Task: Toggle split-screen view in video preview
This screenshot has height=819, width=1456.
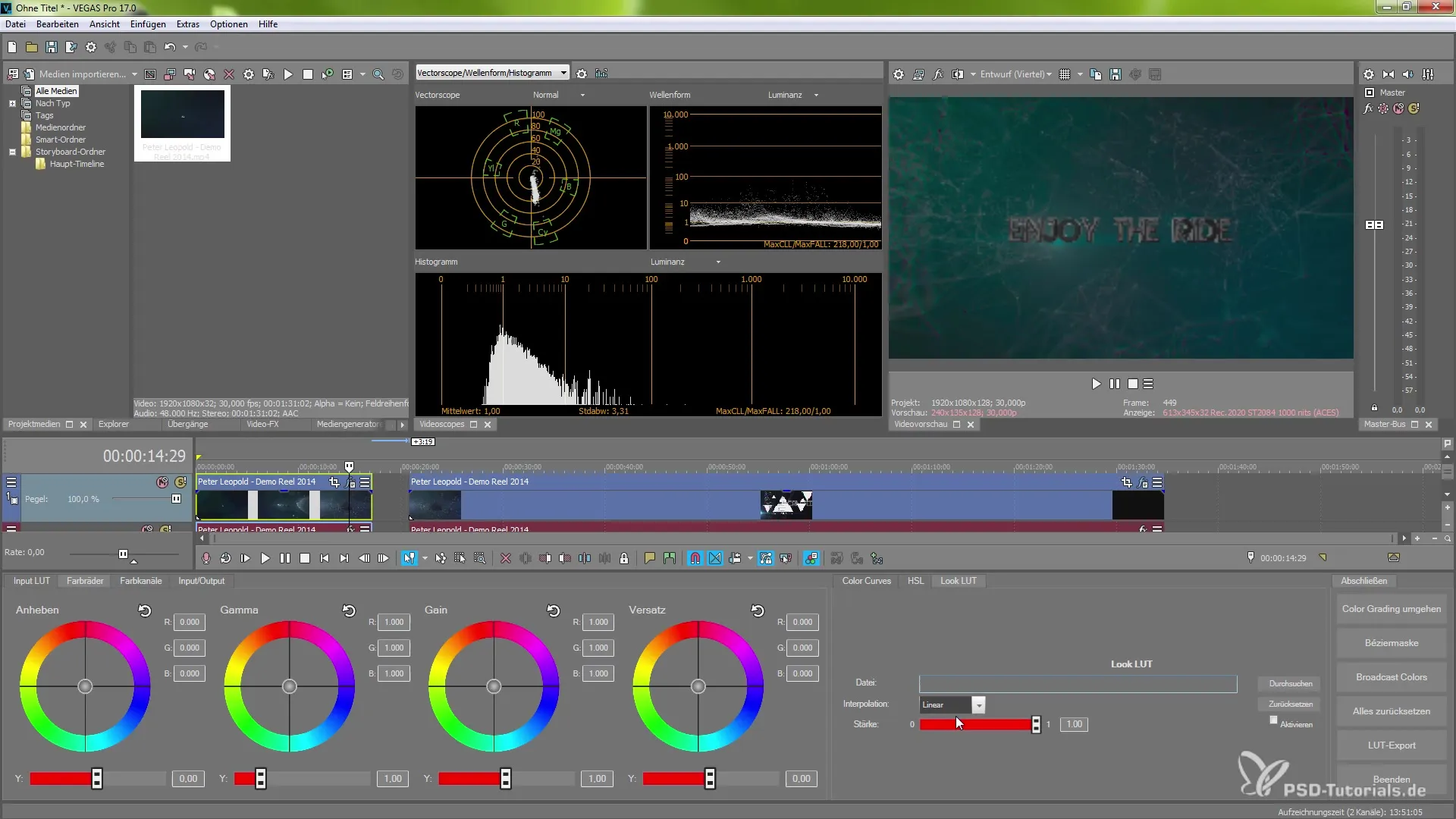Action: tap(958, 74)
